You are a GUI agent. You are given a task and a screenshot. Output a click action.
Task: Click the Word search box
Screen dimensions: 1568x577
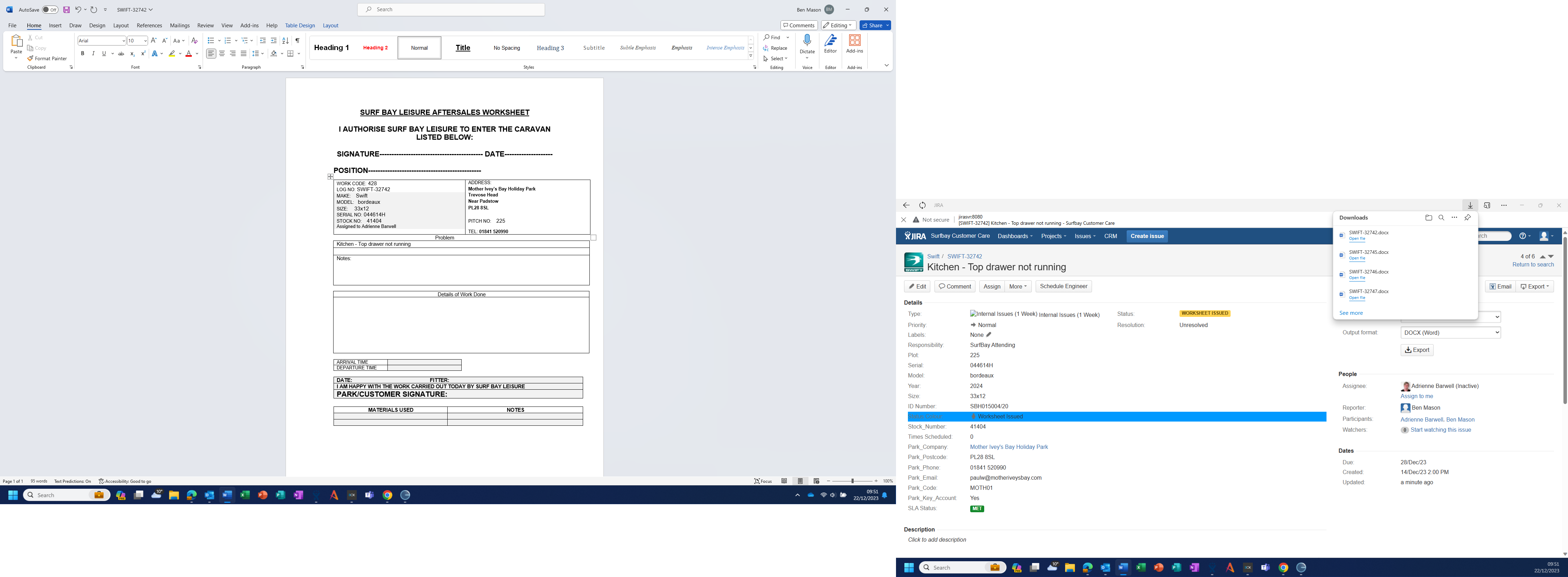[451, 10]
